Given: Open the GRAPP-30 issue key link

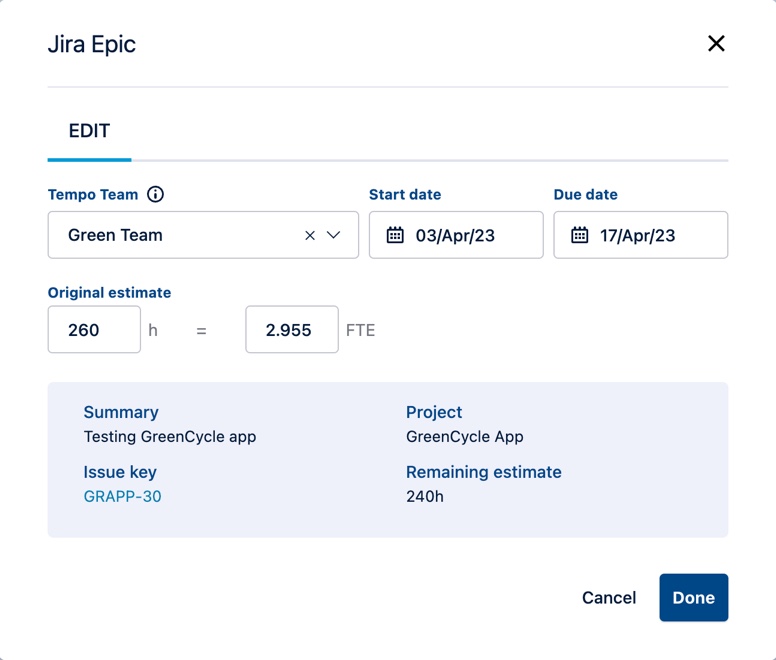Looking at the screenshot, I should click(x=122, y=496).
